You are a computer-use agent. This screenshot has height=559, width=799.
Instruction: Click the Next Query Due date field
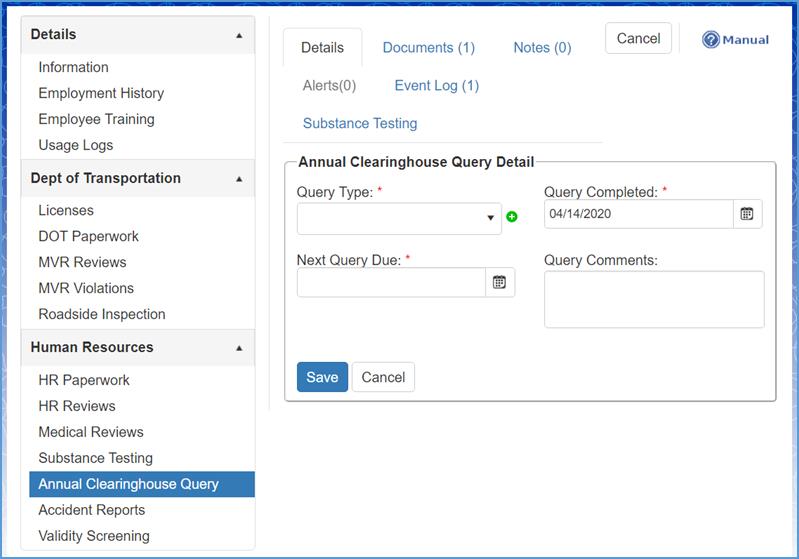[x=391, y=283]
